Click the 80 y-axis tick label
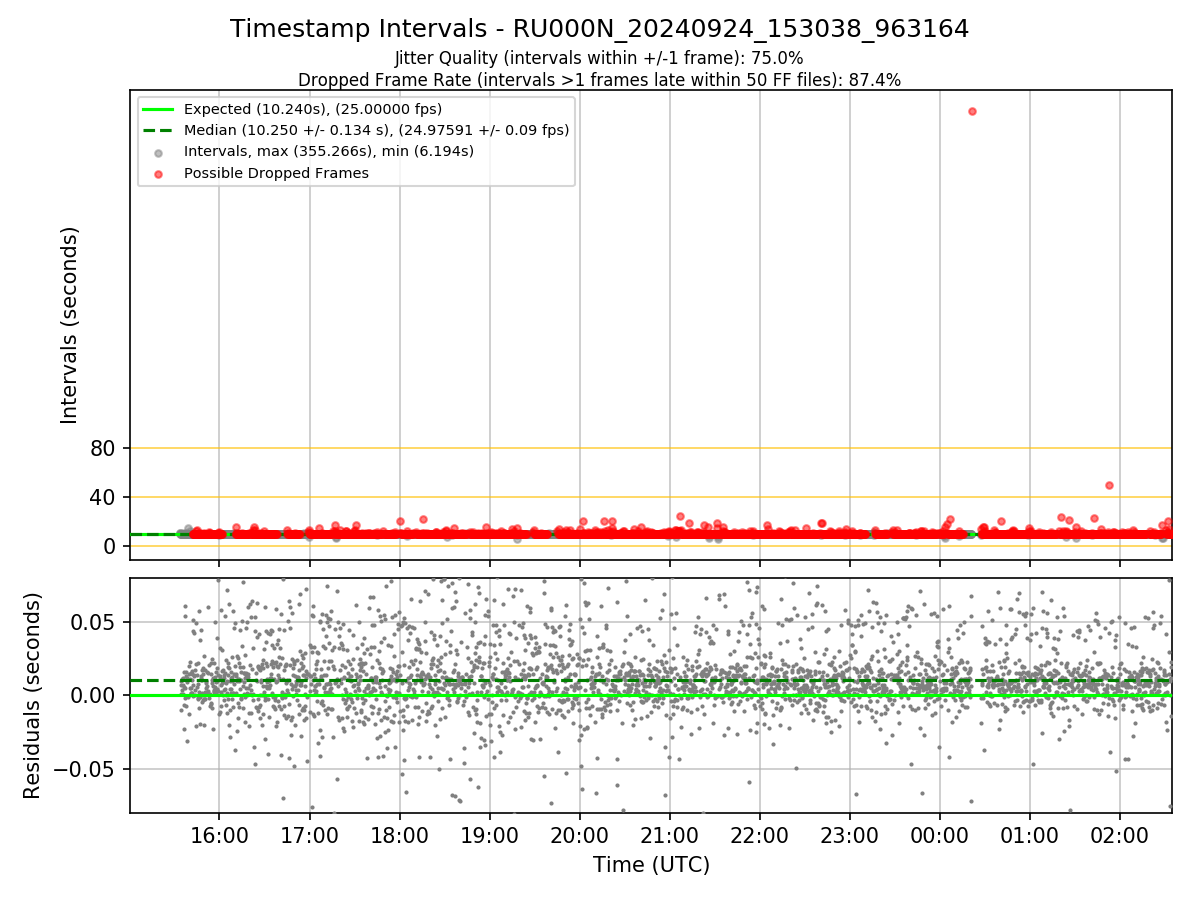This screenshot has width=1200, height=900. coord(104,448)
